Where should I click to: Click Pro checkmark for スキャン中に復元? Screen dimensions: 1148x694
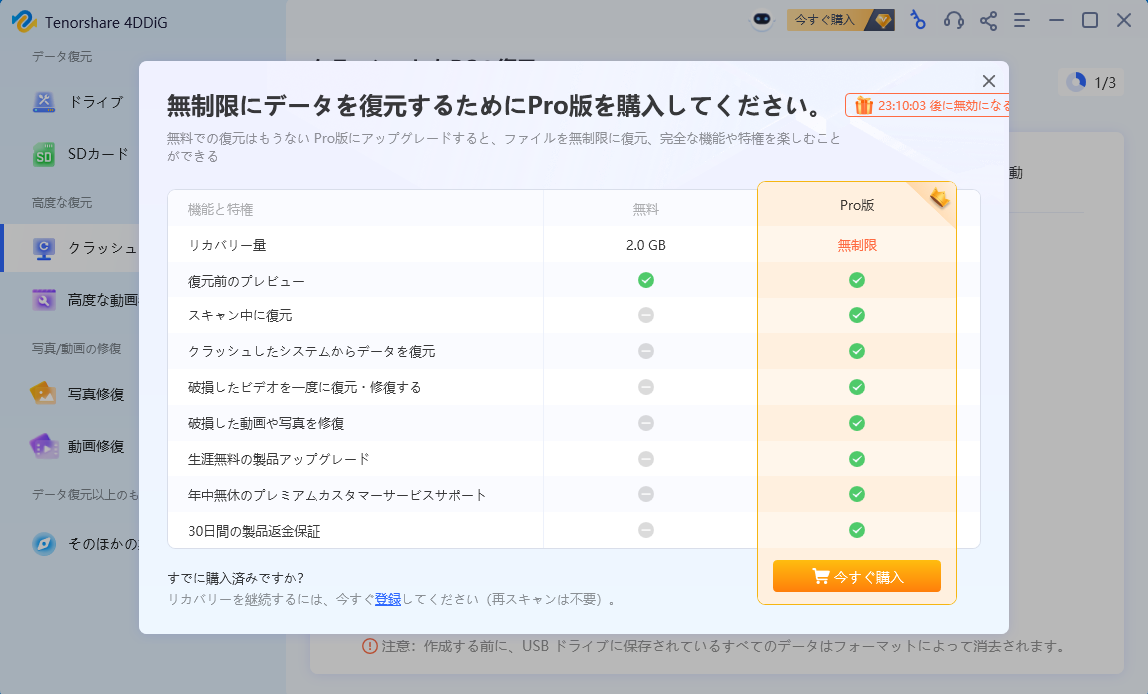click(857, 315)
